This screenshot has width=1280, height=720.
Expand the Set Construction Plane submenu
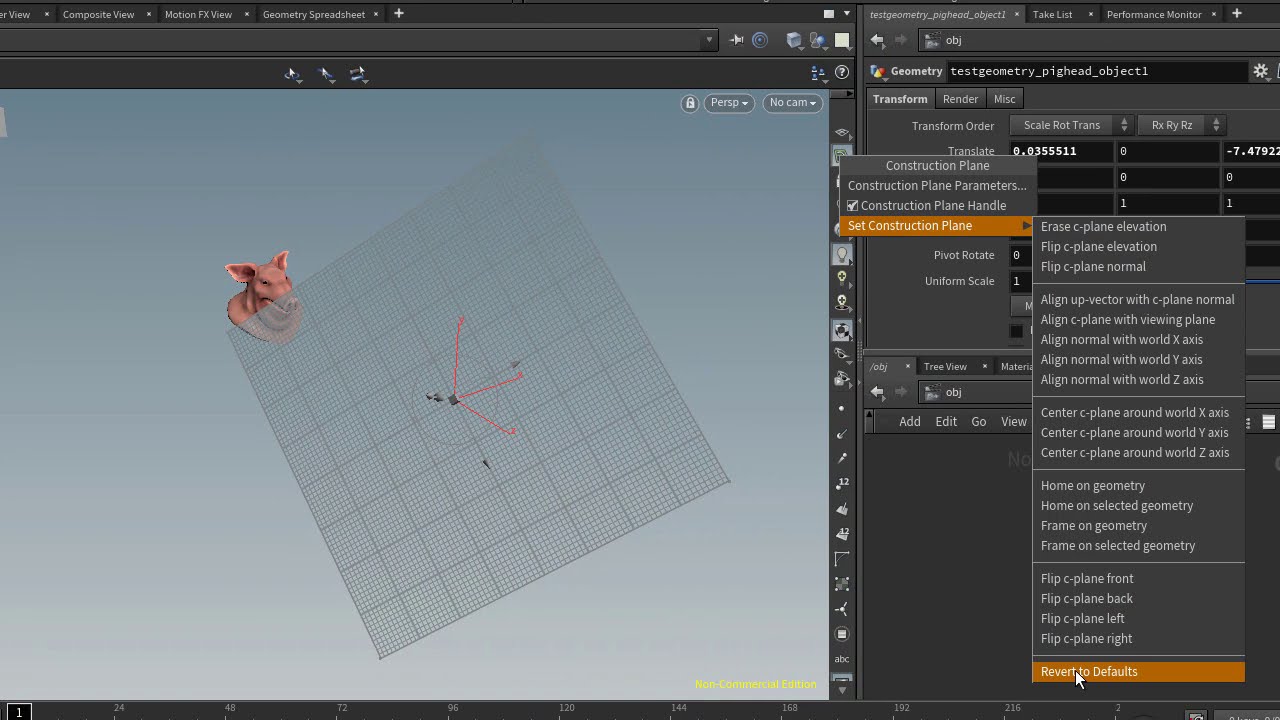(x=936, y=226)
